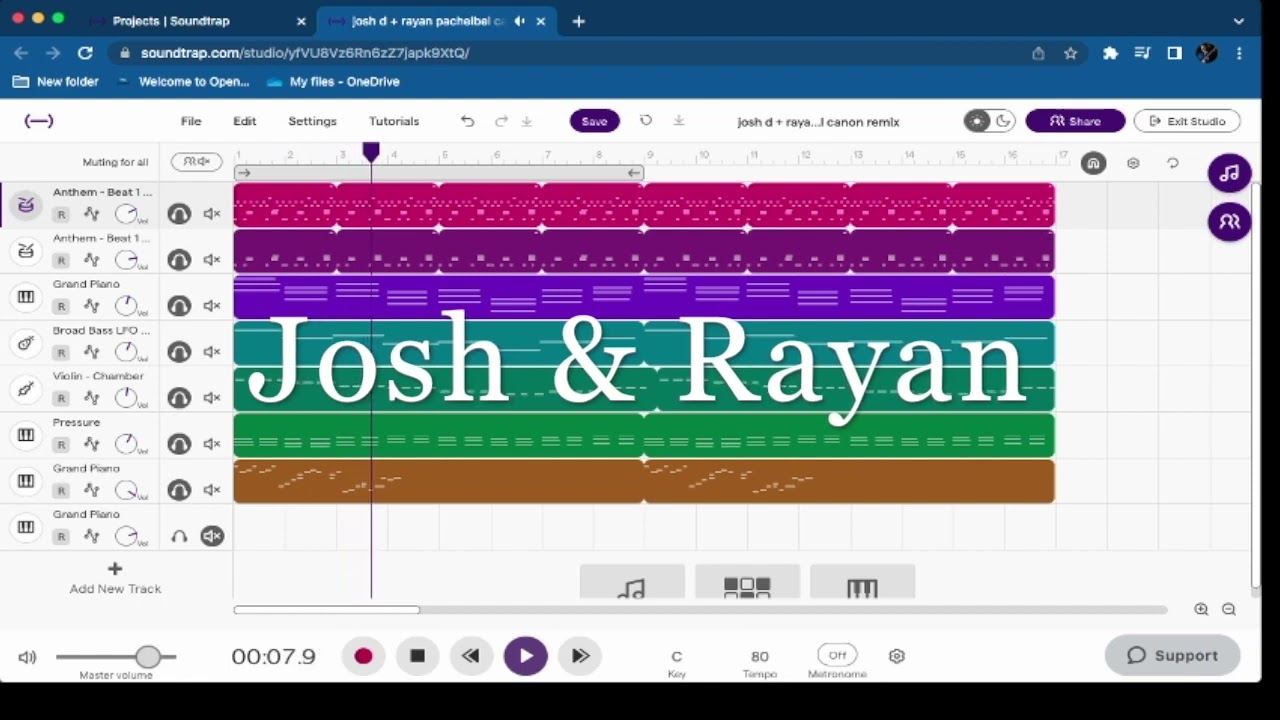Screen dimensions: 1280x720
Task: Click the Save button
Action: 594,121
